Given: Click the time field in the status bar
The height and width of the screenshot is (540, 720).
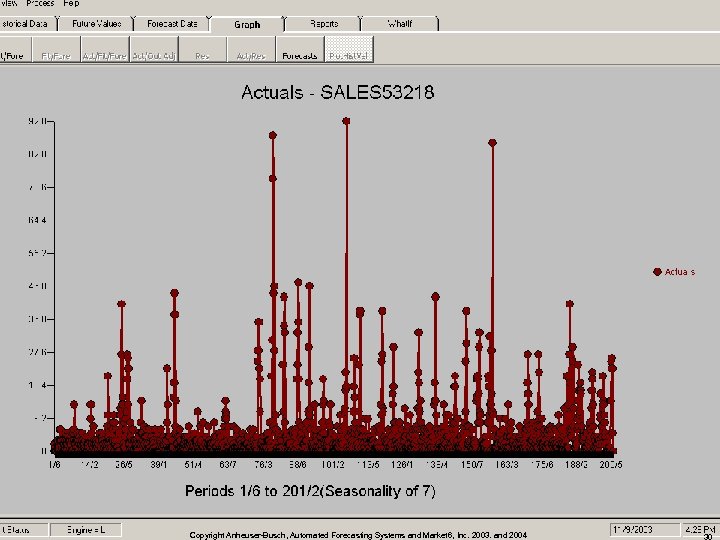Looking at the screenshot, I should [x=700, y=529].
